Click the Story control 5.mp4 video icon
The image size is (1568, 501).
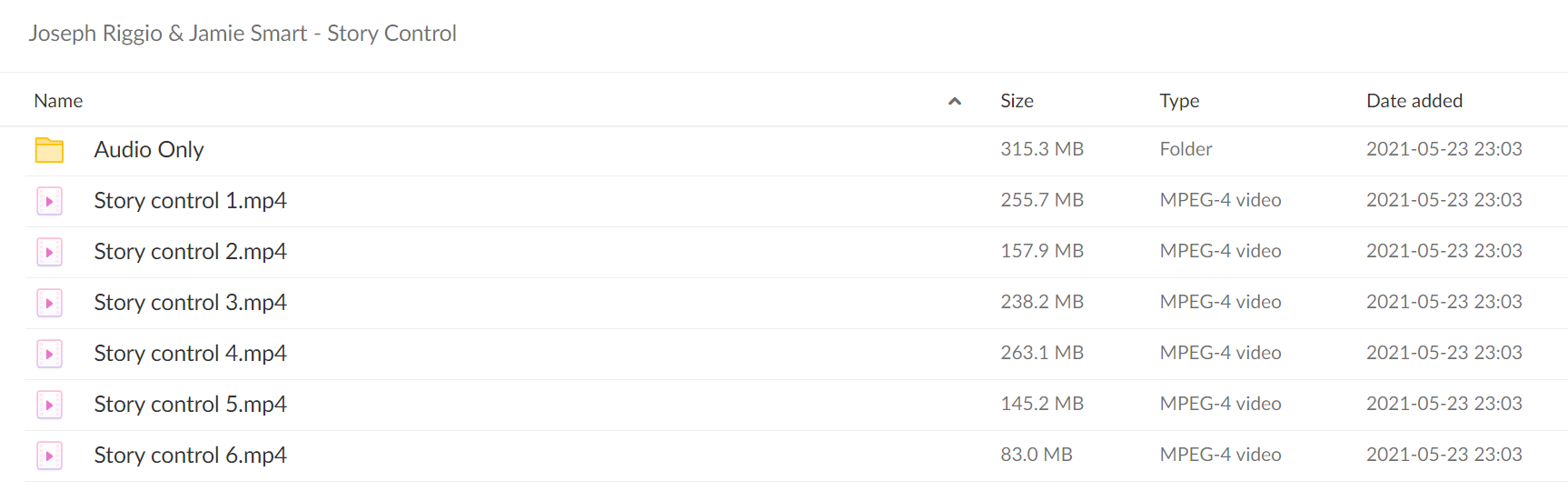coord(49,405)
